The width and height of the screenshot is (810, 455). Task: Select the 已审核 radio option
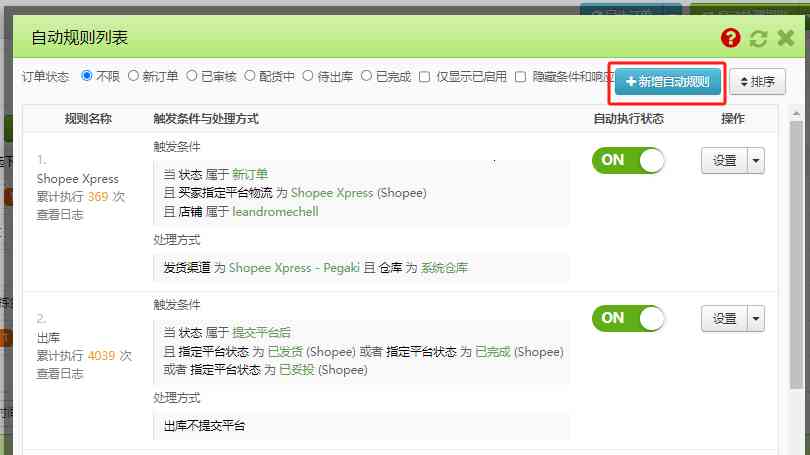coord(192,76)
